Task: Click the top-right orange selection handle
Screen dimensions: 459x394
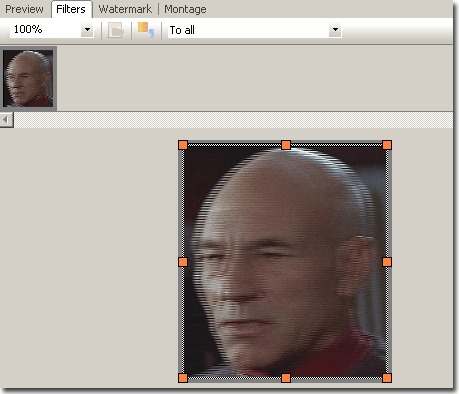Action: click(387, 145)
